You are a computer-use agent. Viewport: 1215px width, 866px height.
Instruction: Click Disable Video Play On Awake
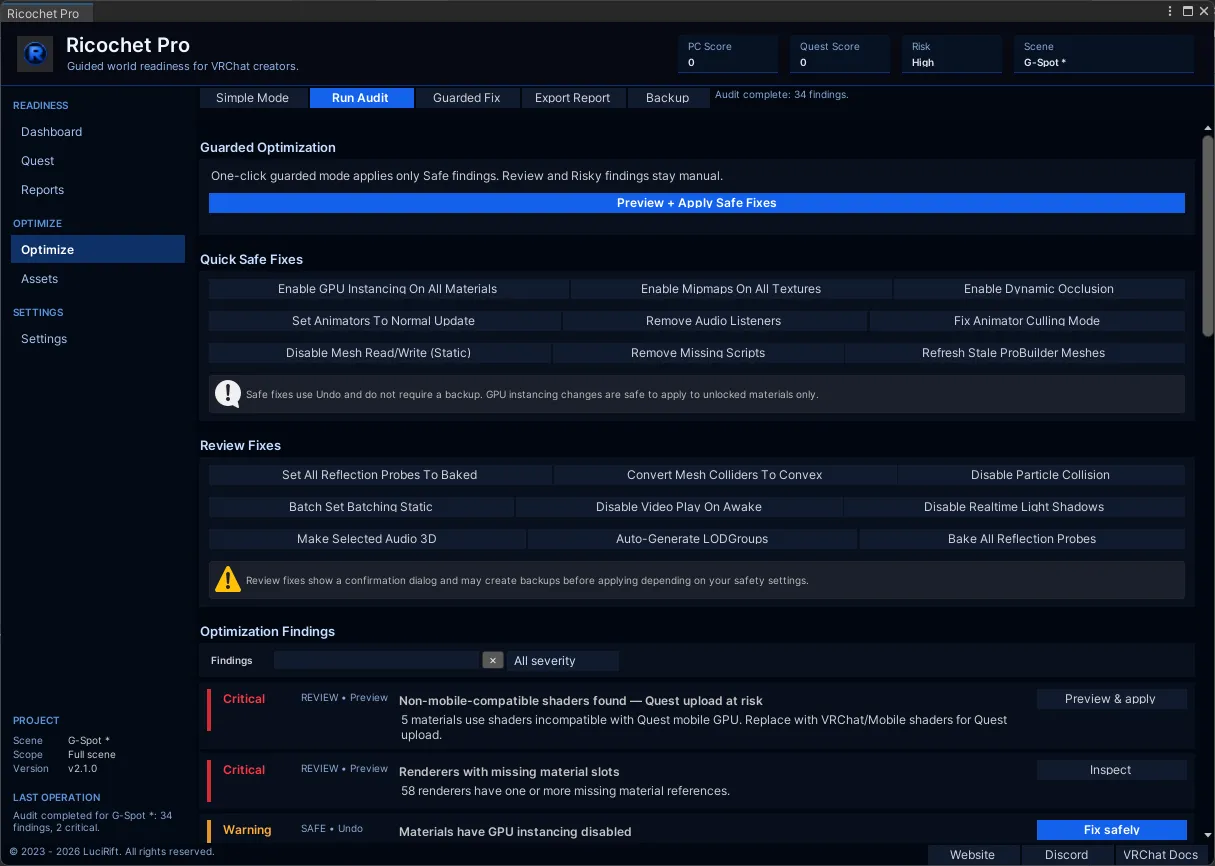click(x=679, y=507)
